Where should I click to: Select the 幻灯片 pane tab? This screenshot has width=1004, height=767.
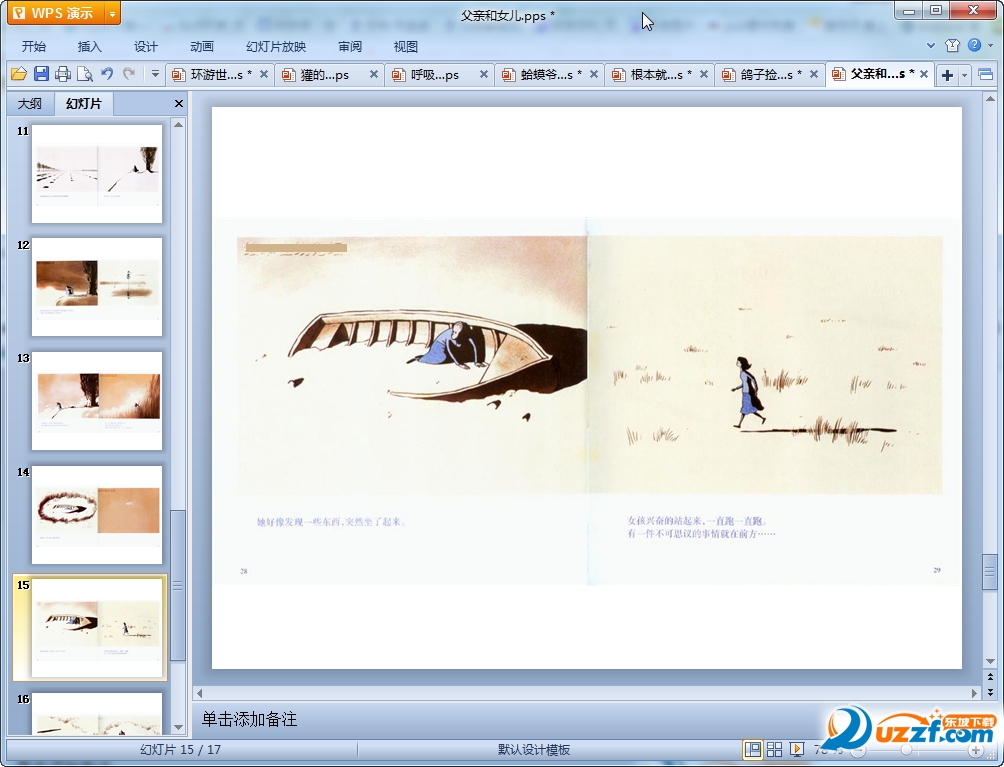84,104
